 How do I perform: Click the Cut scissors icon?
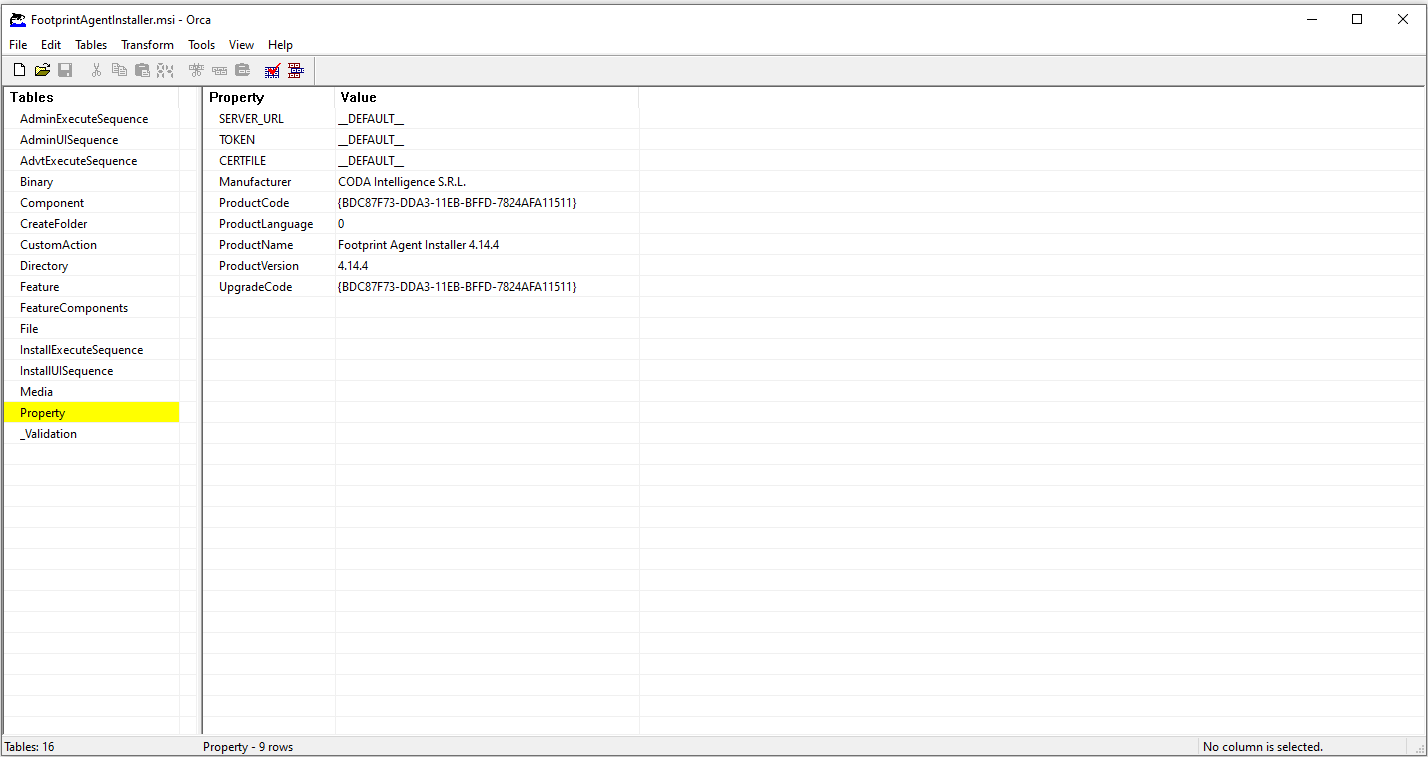click(x=97, y=70)
